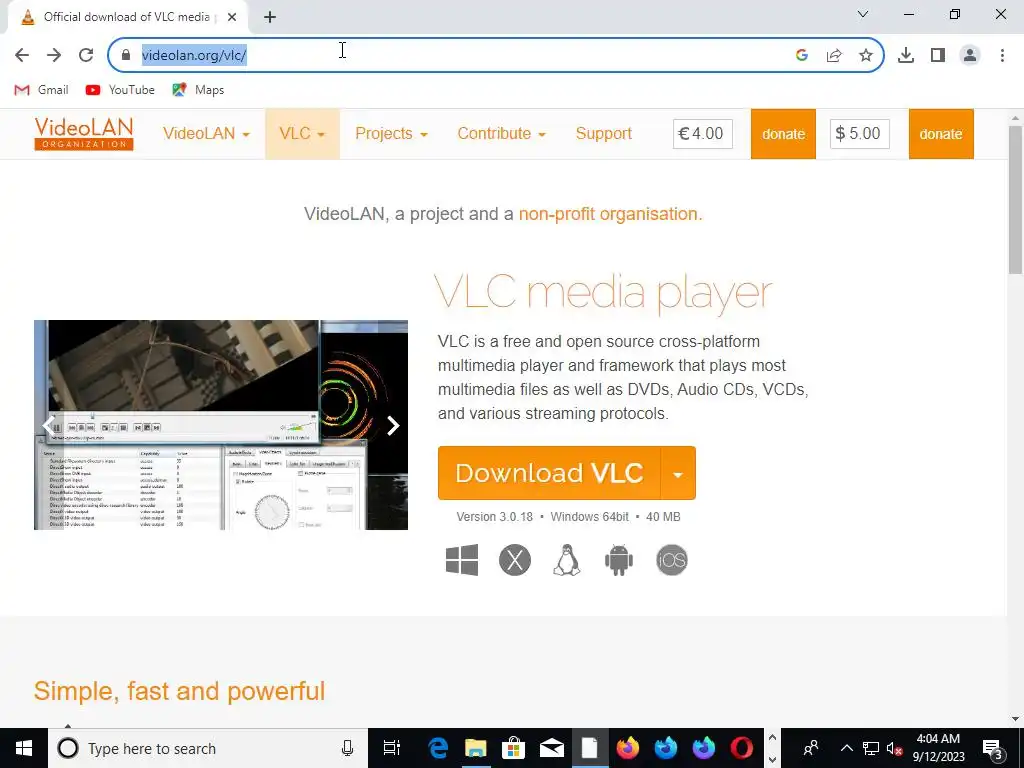Edit the € 4.00 donation amount field
Image resolution: width=1024 pixels, height=768 pixels.
tap(703, 134)
